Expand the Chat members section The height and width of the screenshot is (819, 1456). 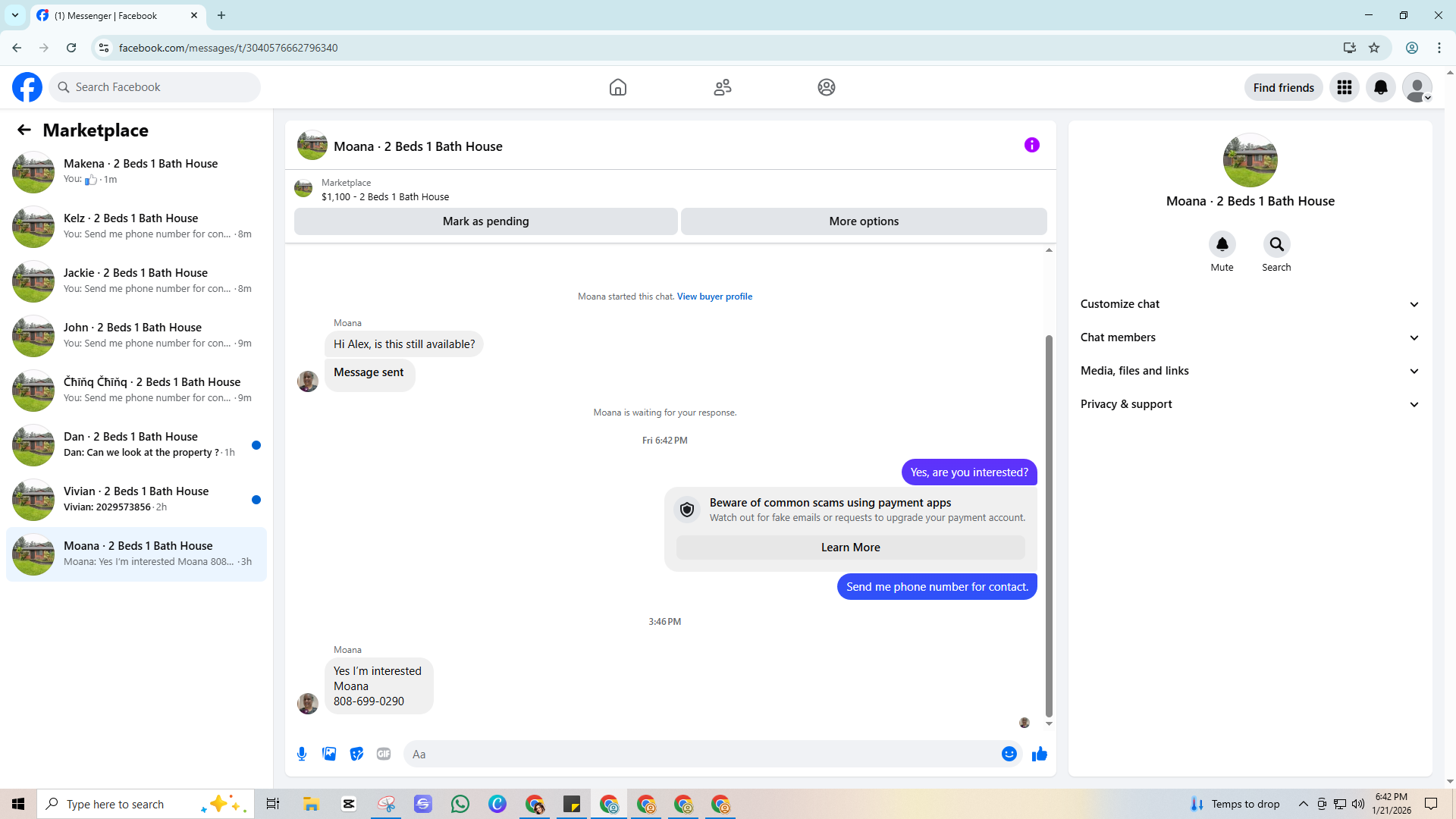1250,337
